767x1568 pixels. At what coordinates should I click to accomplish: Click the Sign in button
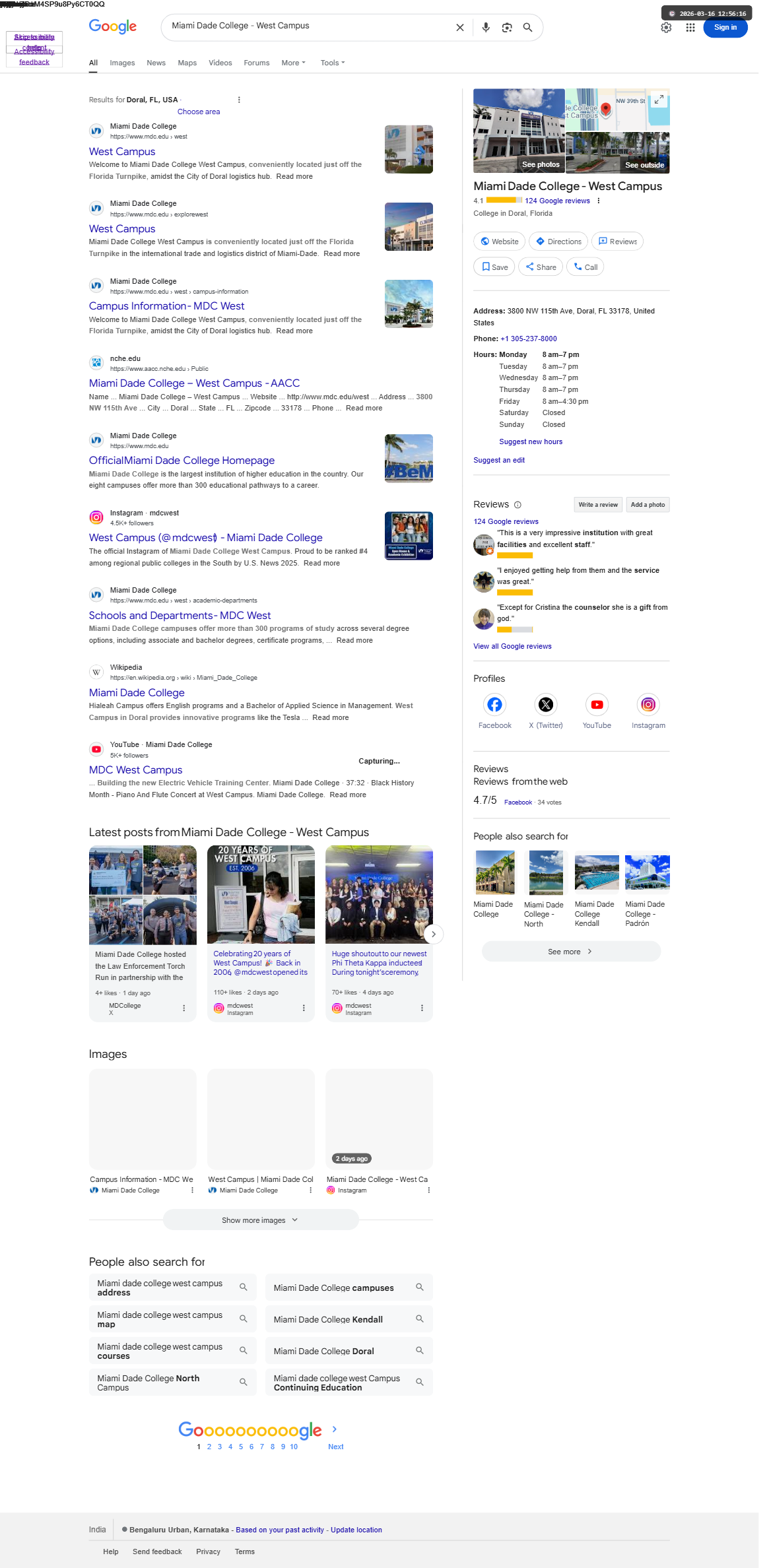tap(725, 28)
